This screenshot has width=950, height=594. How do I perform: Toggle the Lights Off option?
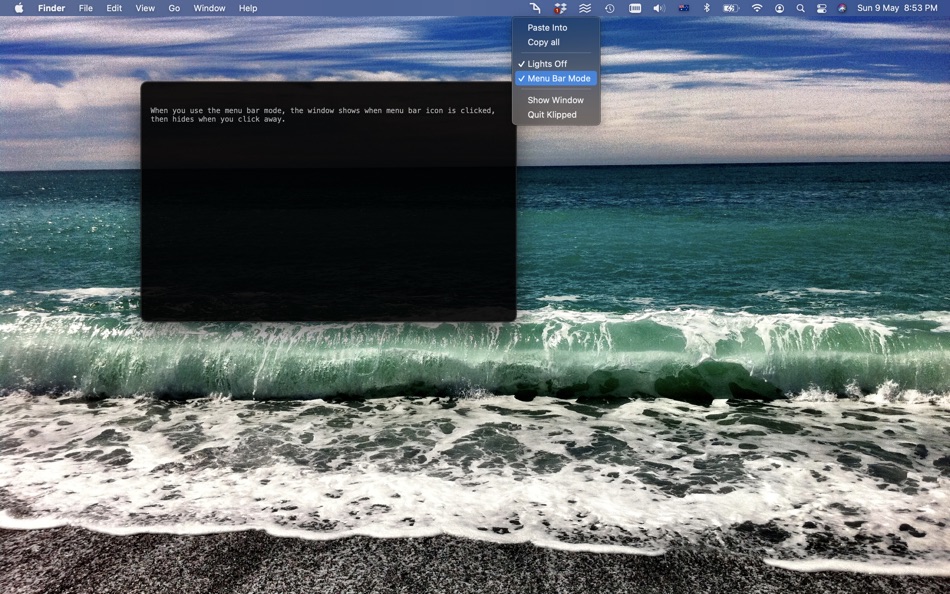(x=556, y=64)
